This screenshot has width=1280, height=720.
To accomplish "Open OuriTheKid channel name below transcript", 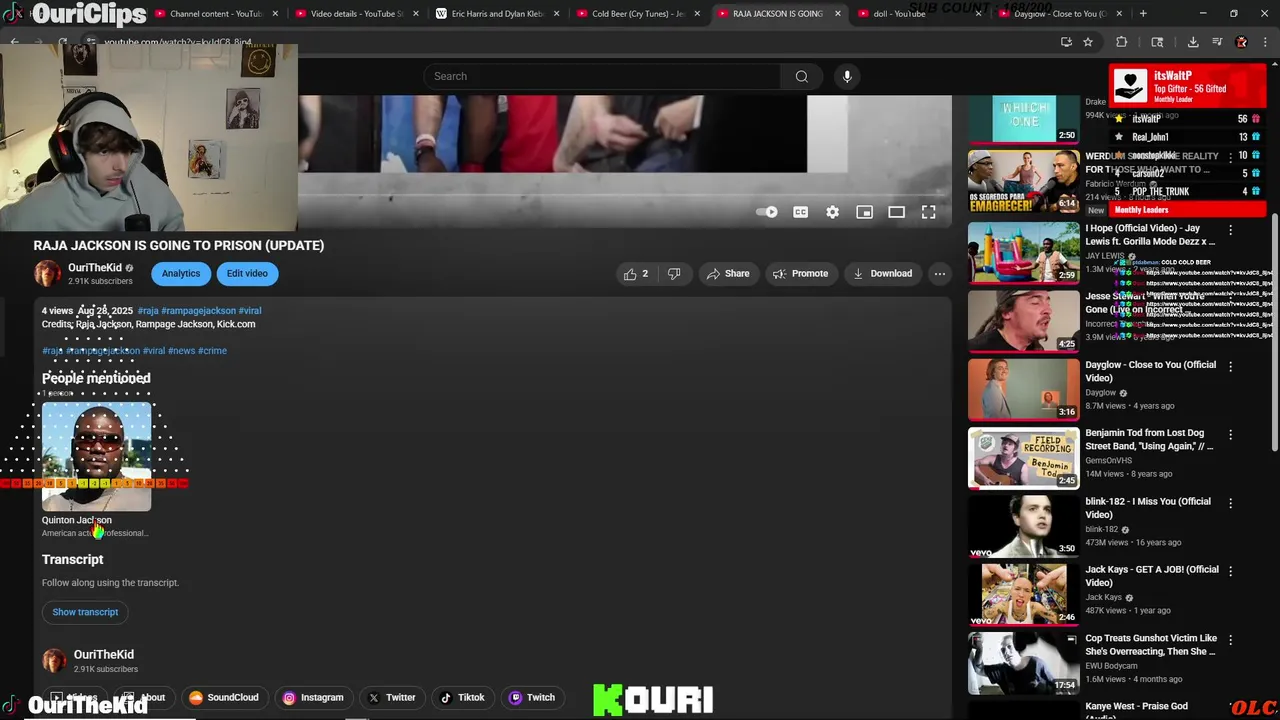I will coord(103,654).
